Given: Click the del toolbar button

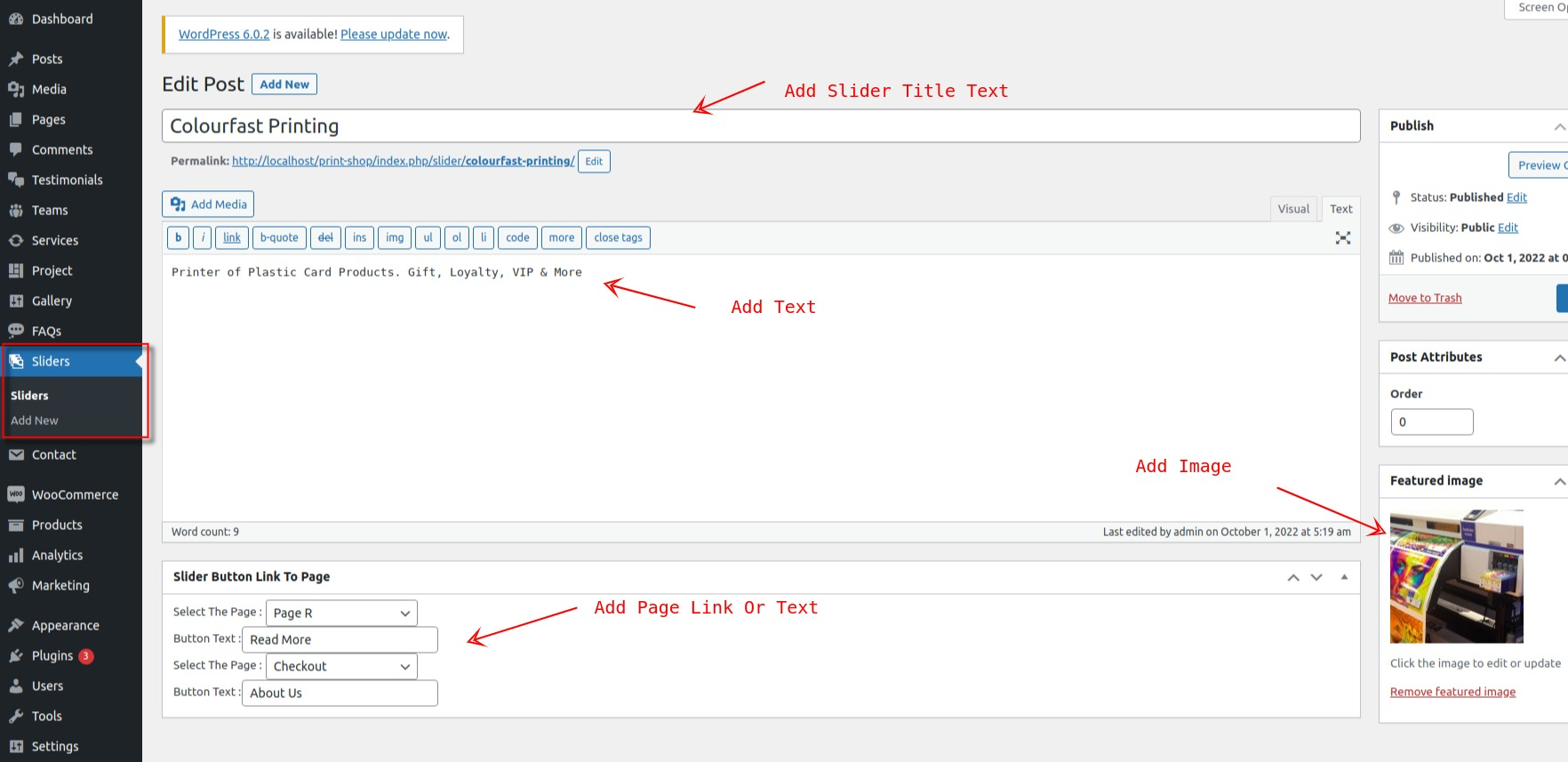Looking at the screenshot, I should pos(325,237).
